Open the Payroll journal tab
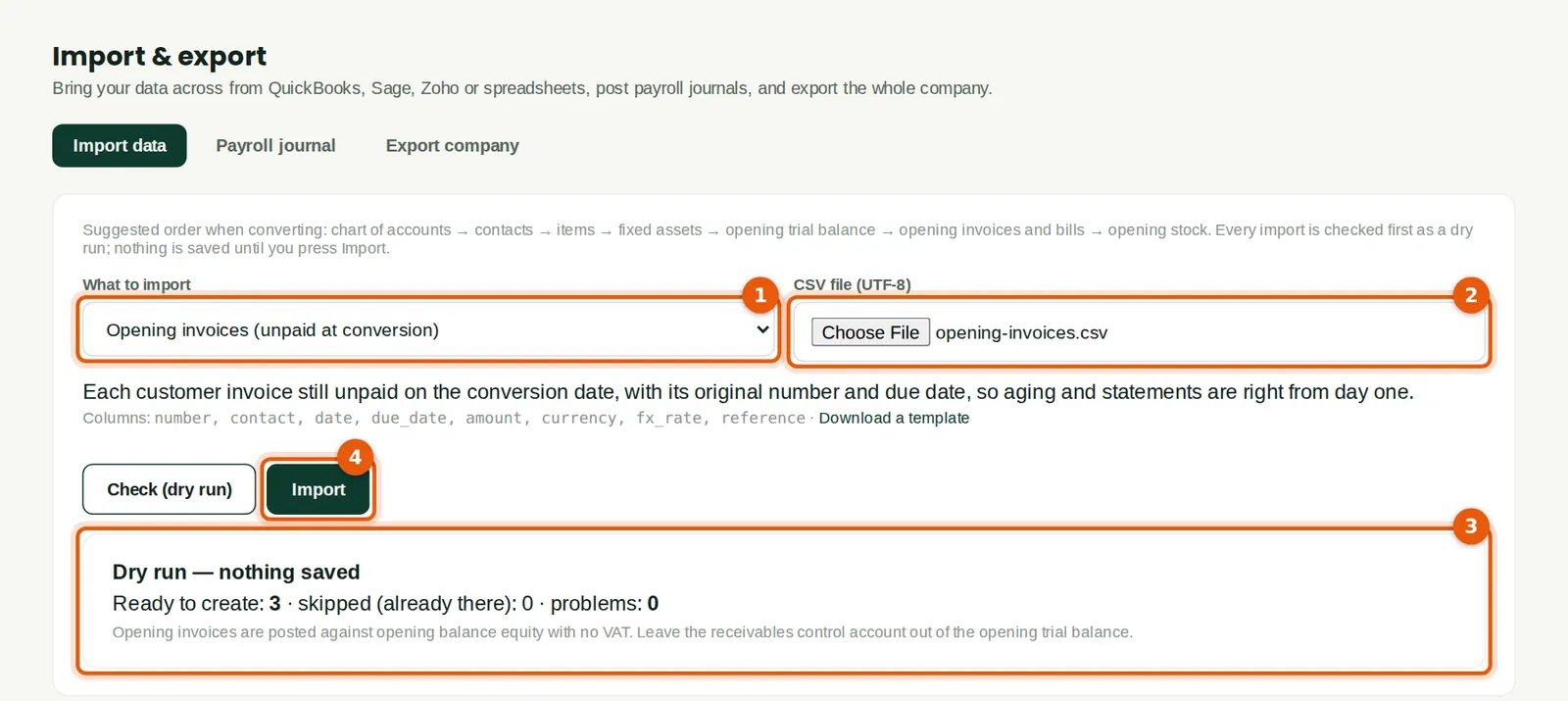The height and width of the screenshot is (701, 1568). (275, 145)
